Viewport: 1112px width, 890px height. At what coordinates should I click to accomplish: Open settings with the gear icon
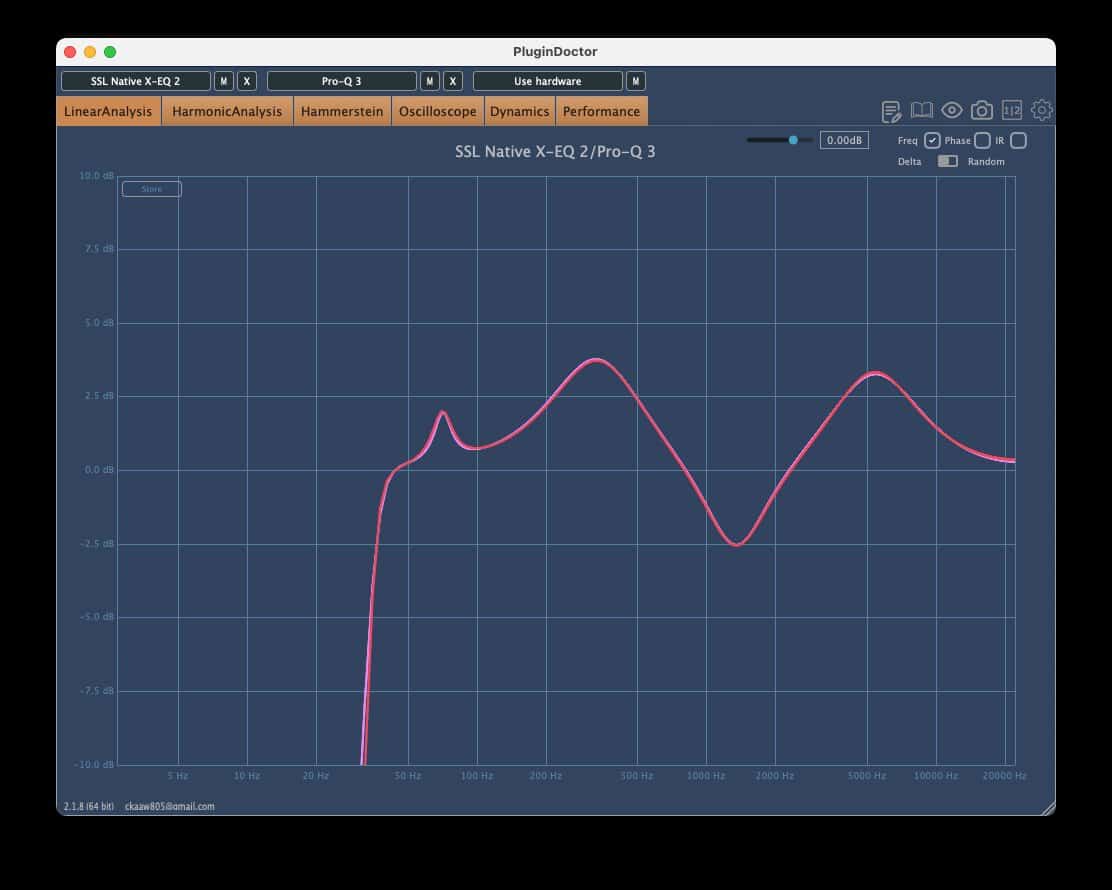point(1041,110)
